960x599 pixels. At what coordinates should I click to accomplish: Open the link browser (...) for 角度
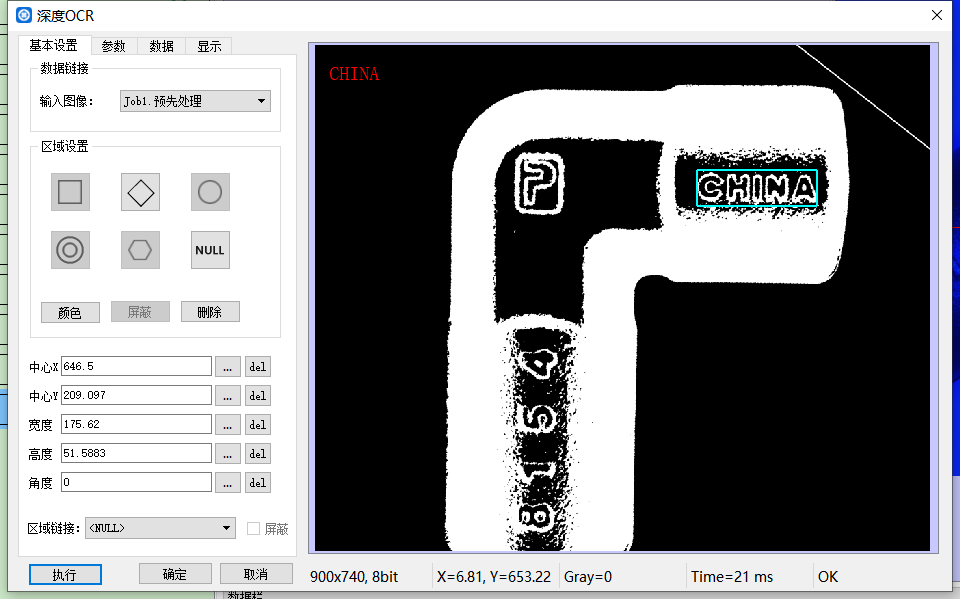tap(228, 483)
